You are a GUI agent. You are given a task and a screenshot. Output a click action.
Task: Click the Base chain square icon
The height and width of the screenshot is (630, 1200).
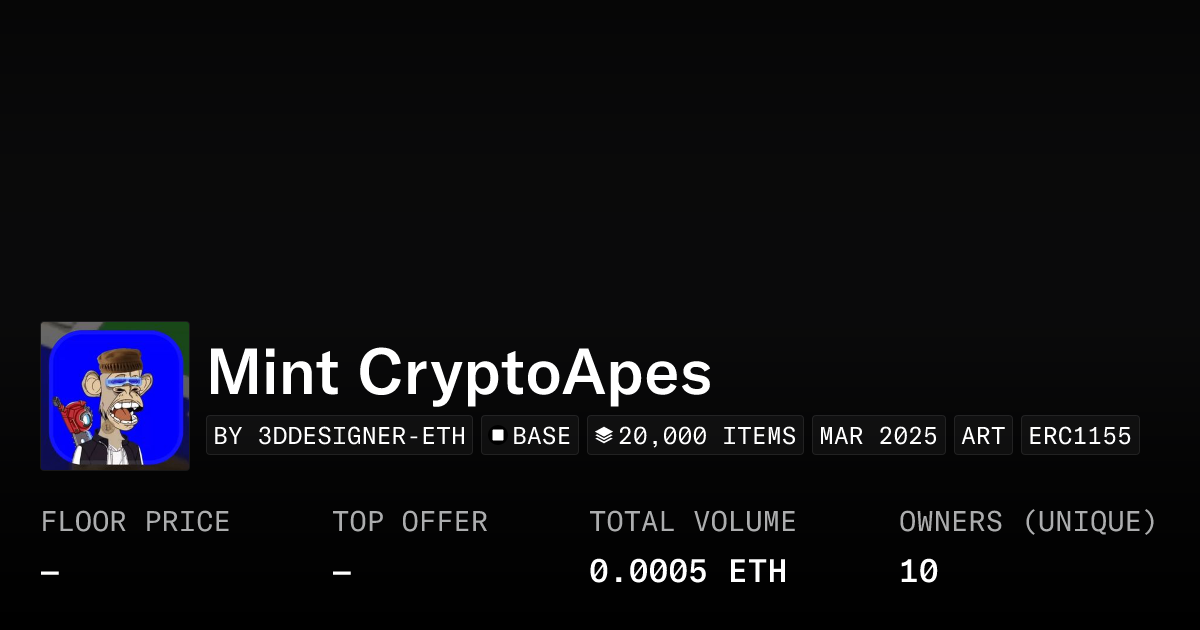[497, 436]
